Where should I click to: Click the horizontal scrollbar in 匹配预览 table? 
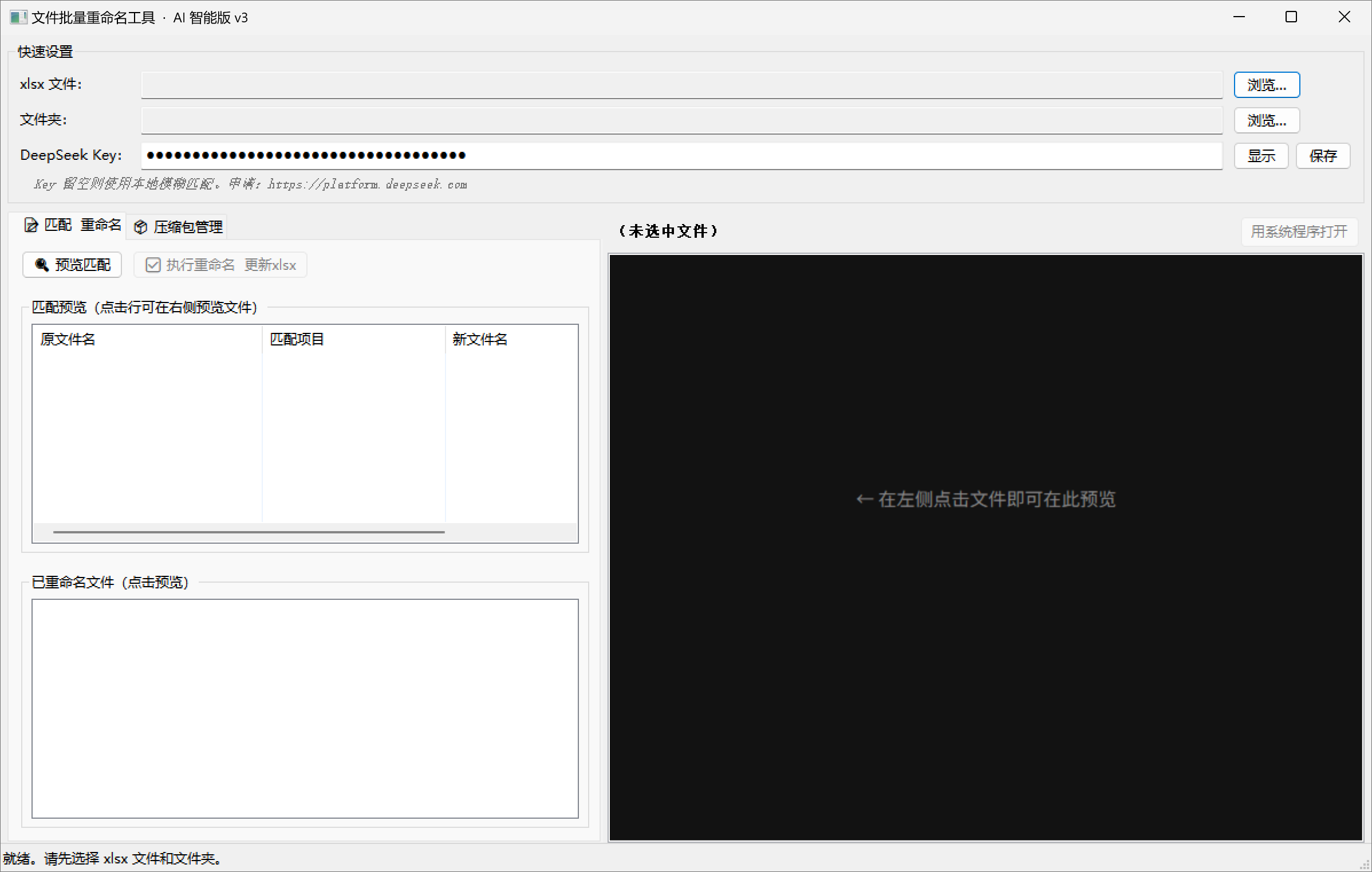point(249,532)
